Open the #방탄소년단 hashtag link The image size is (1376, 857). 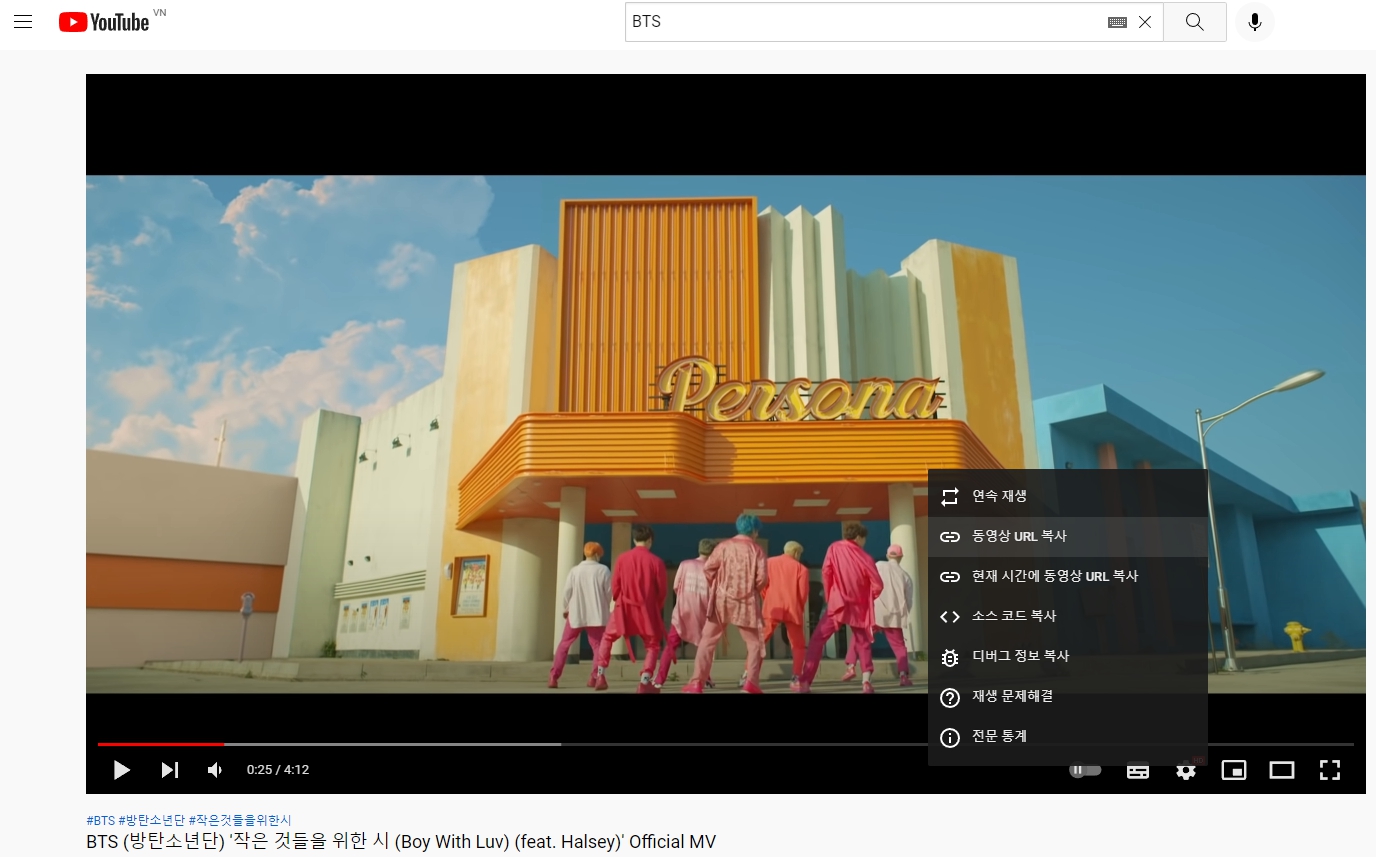(151, 821)
